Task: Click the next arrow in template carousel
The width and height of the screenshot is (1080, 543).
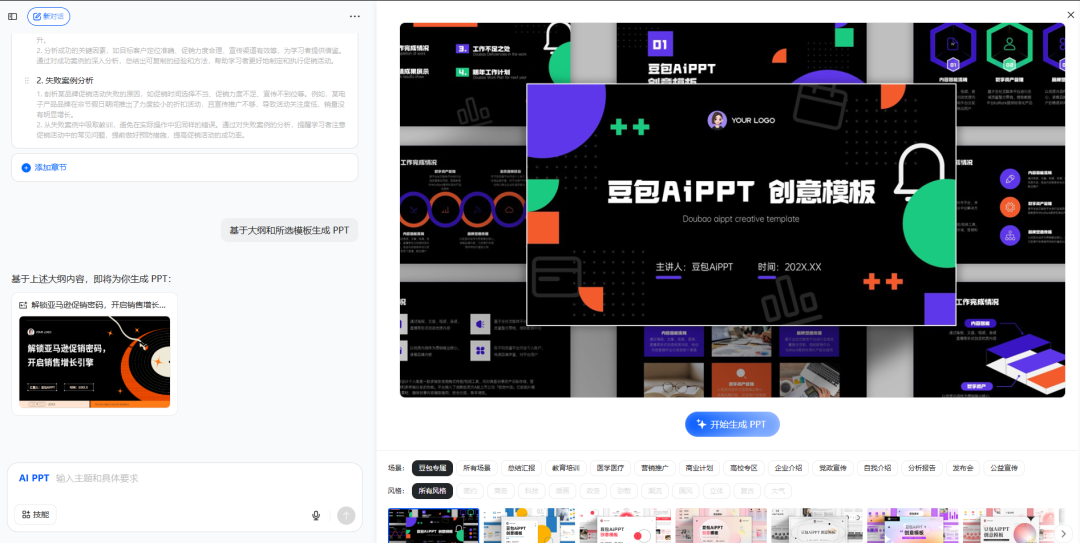Action: click(1065, 533)
